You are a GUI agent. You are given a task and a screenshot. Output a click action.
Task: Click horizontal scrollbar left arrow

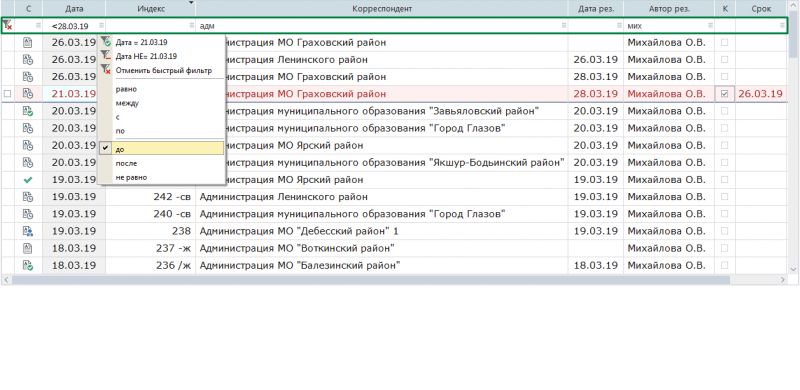coord(6,280)
